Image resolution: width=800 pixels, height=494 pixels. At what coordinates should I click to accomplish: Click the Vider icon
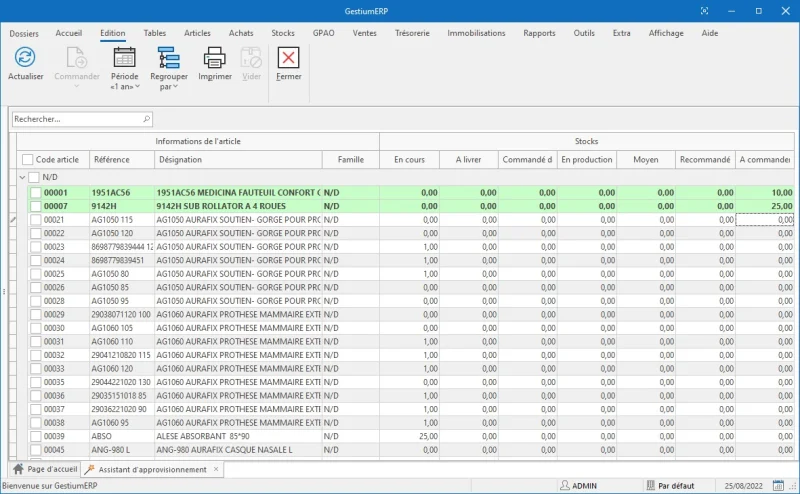point(251,57)
